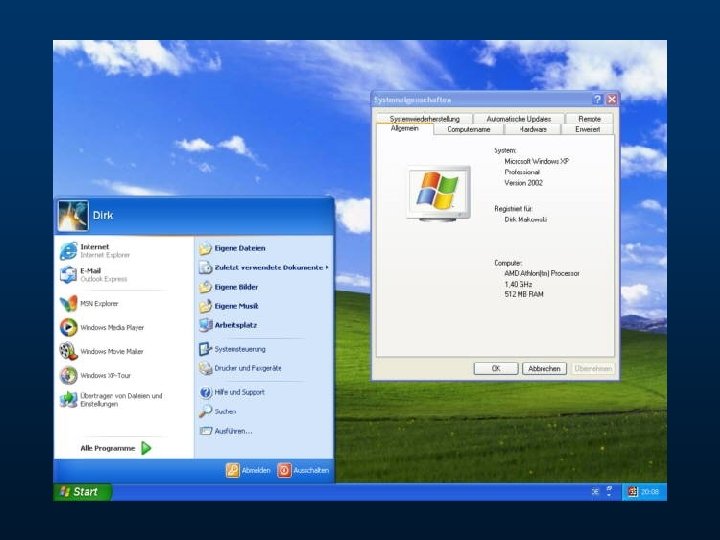720x540 pixels.
Task: Click the '512 MB RAM' text
Action: pyautogui.click(x=524, y=294)
